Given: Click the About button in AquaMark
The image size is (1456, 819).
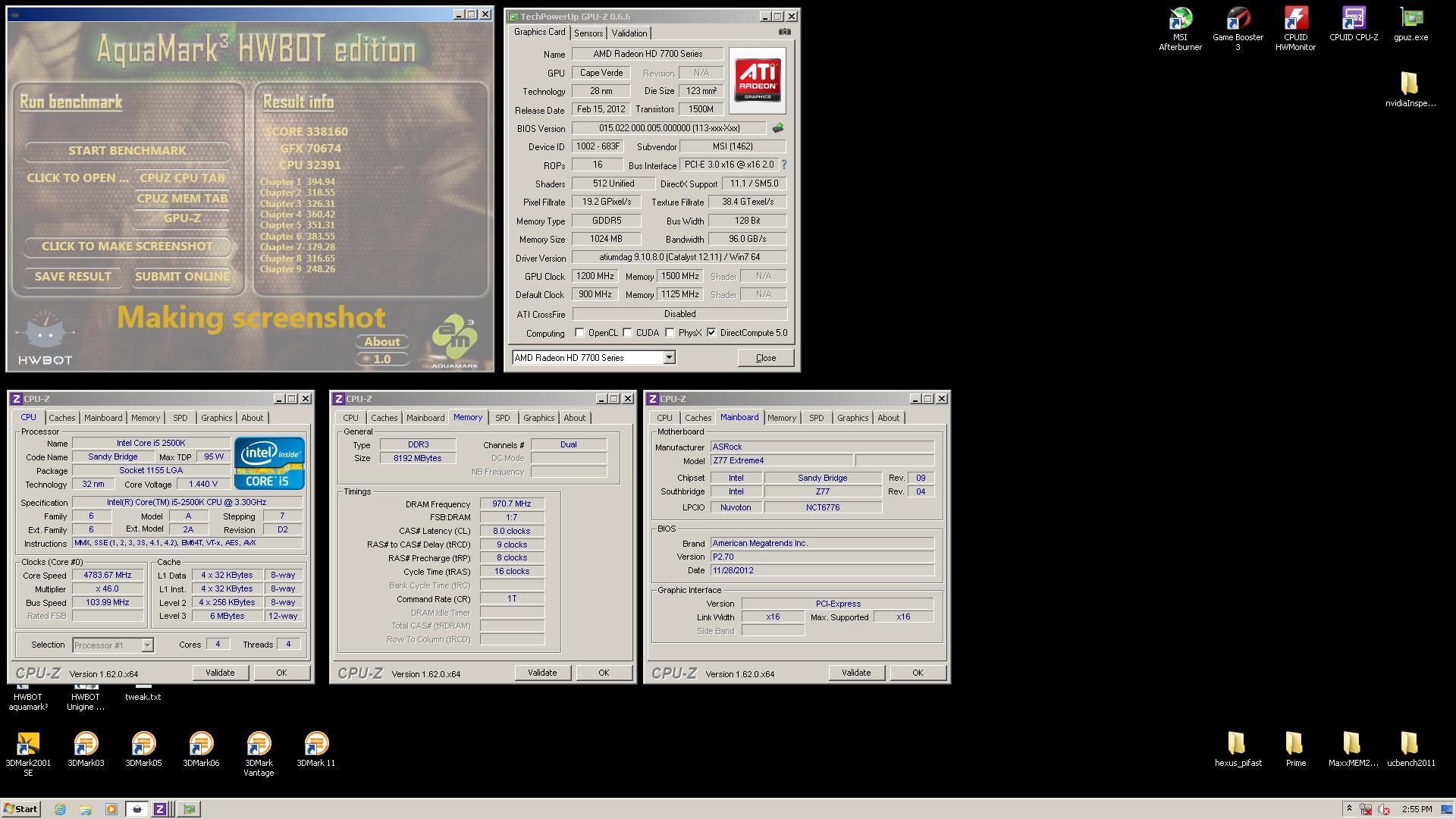Looking at the screenshot, I should click(382, 342).
